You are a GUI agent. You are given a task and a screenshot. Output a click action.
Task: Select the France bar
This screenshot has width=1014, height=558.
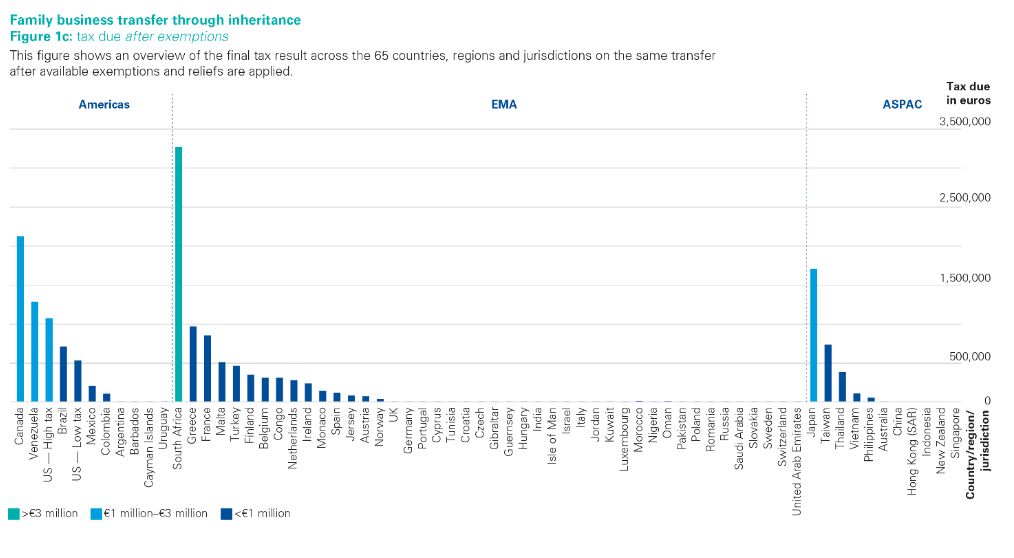pos(207,368)
